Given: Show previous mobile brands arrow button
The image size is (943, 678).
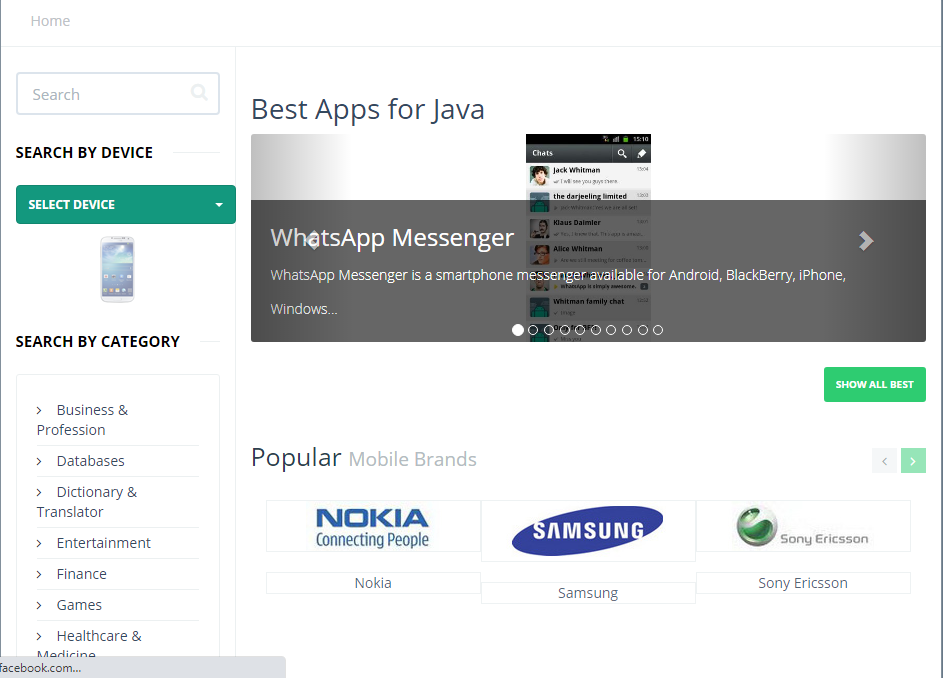Looking at the screenshot, I should click(884, 461).
